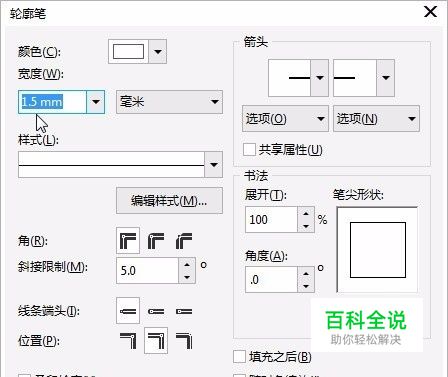448x377 pixels.
Task: Enable the 填充之后(B) checkbox
Action: point(239,357)
